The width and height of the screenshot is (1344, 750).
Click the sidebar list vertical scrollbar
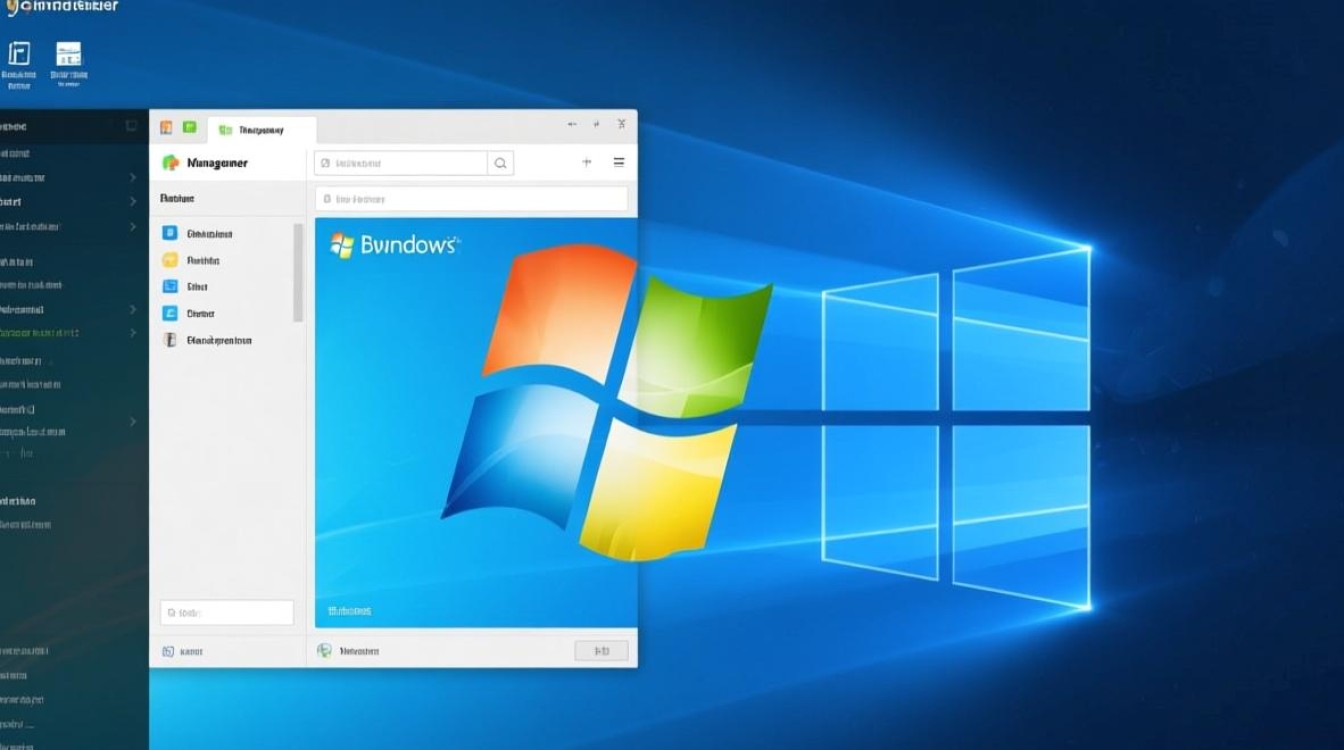(x=298, y=272)
